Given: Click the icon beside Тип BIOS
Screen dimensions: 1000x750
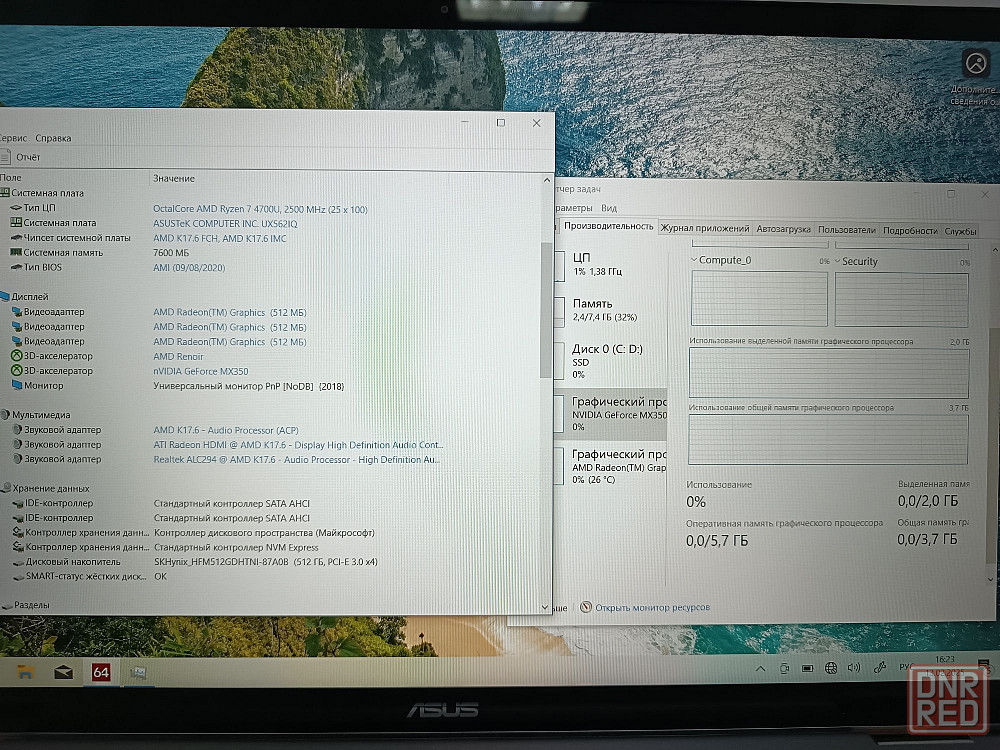Looking at the screenshot, I should click(16, 267).
